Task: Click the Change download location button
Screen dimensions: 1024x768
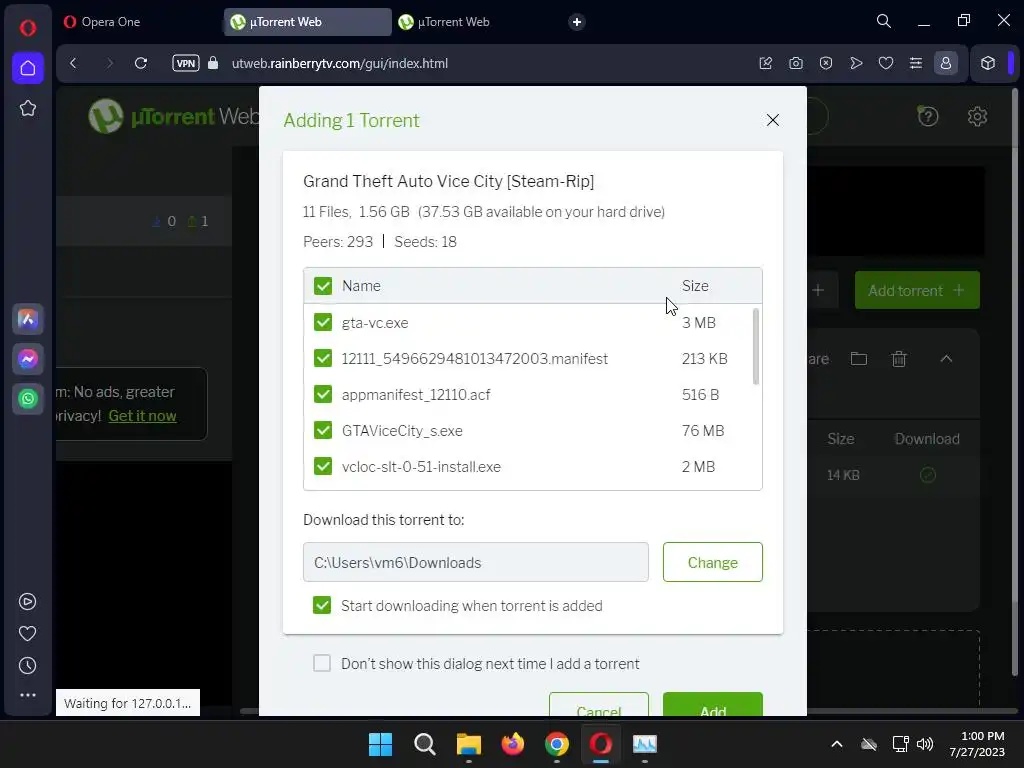Action: (712, 562)
